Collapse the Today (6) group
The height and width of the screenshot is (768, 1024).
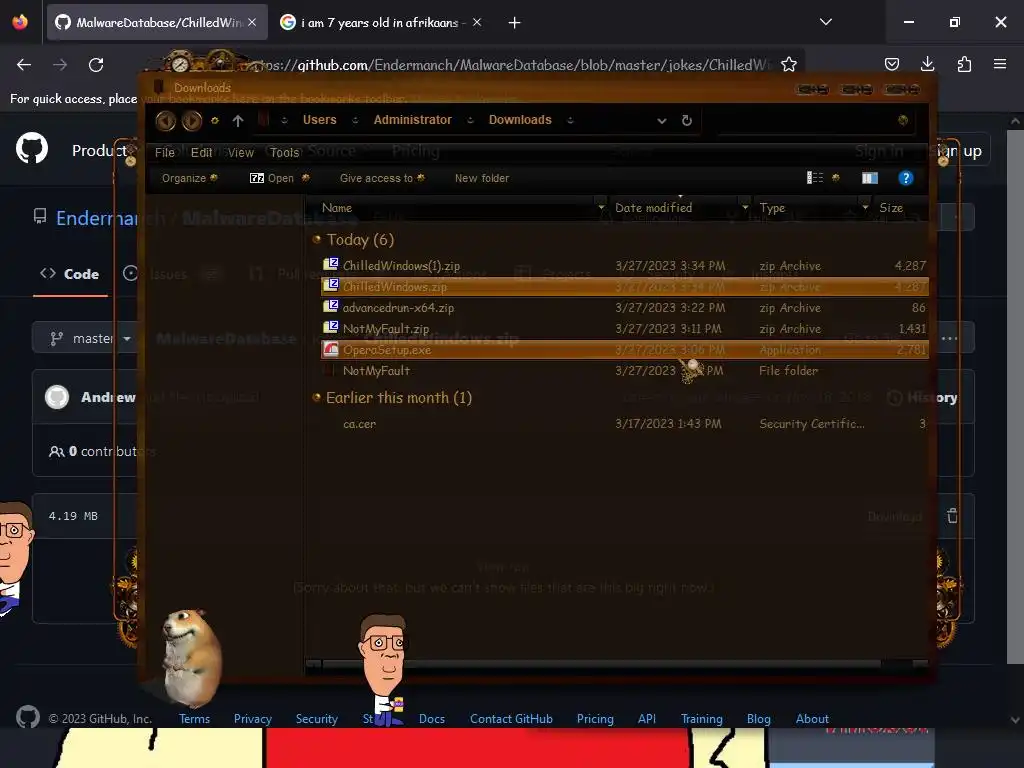pyautogui.click(x=317, y=239)
